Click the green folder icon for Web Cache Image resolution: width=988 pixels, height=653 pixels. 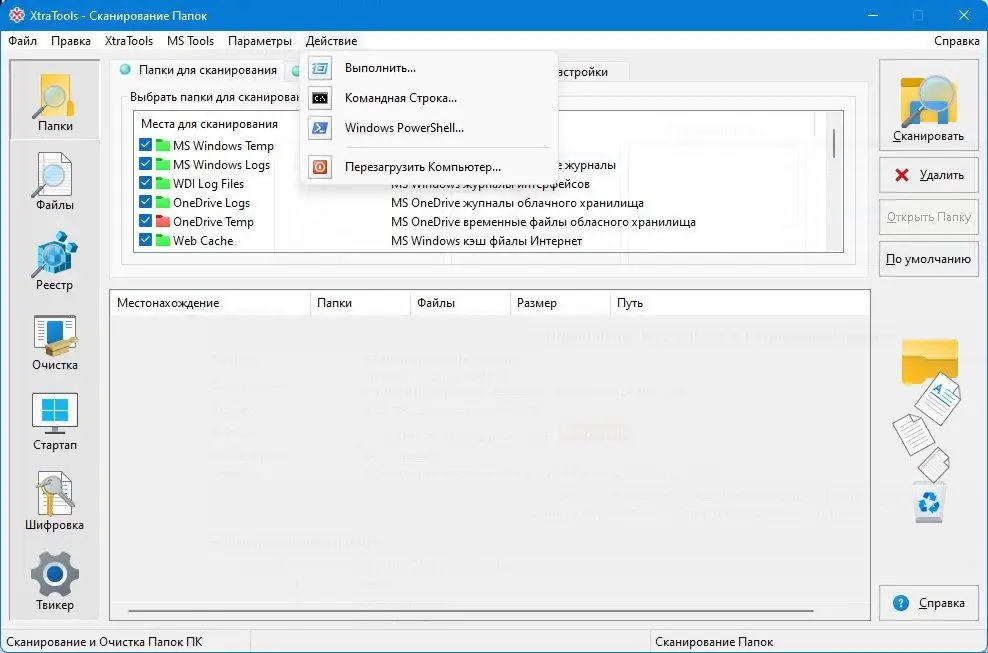163,240
